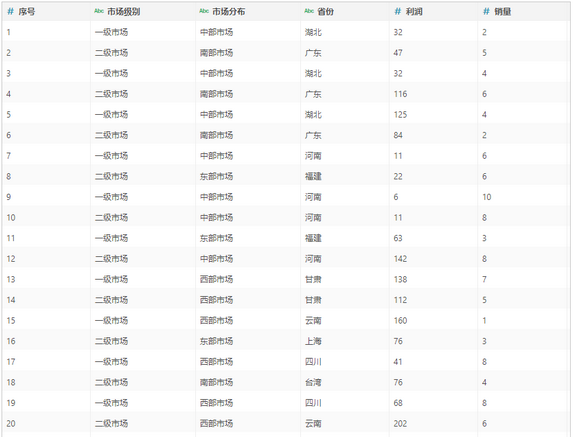
Task: Click profit value 41 in row 17
Action: pyautogui.click(x=398, y=362)
